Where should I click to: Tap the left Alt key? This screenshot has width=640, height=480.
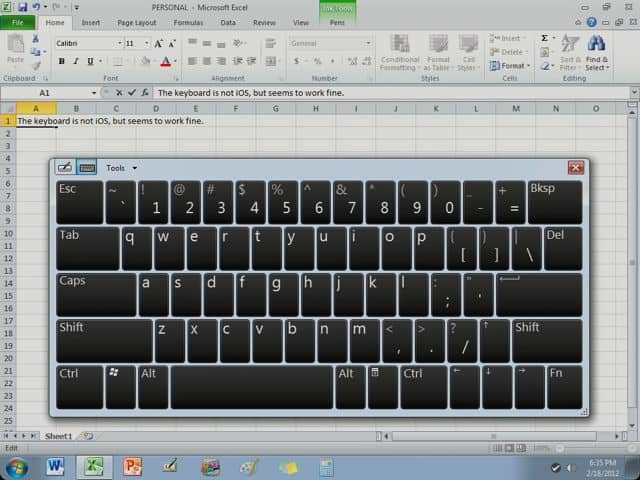click(x=153, y=387)
